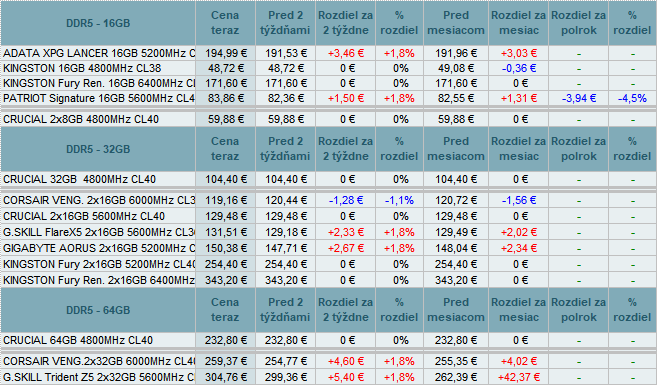Click the +42,37 € monthly difference value
Viewport: 657px width, 385px height.
coord(519,377)
